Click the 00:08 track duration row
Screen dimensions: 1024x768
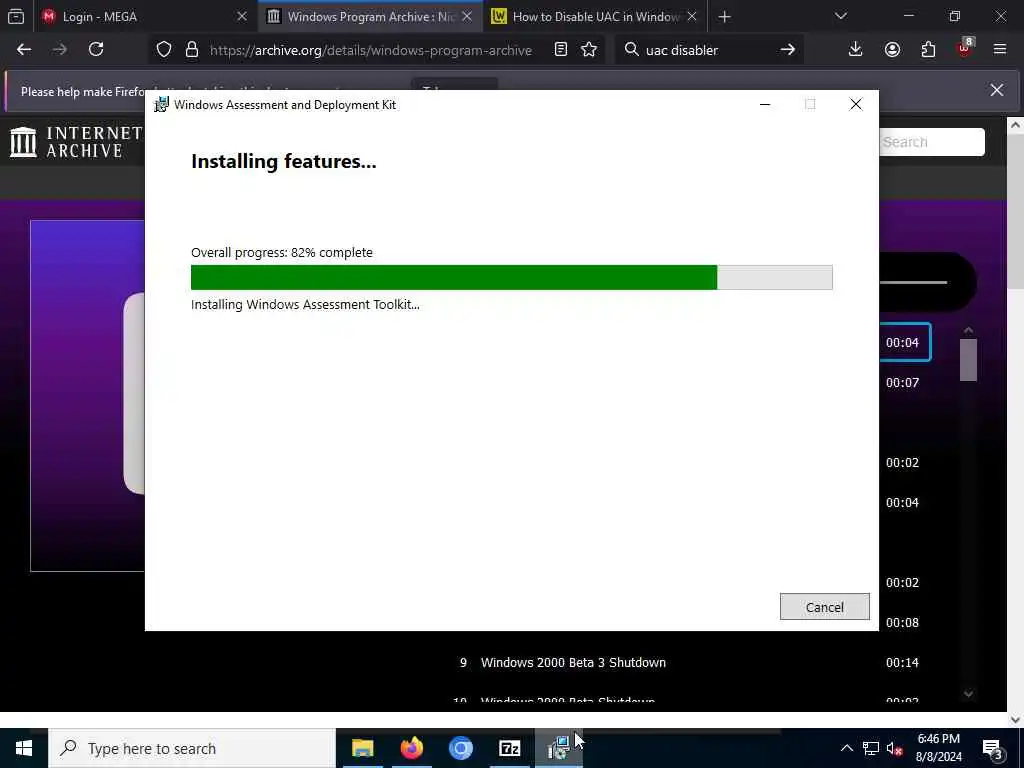coord(903,622)
